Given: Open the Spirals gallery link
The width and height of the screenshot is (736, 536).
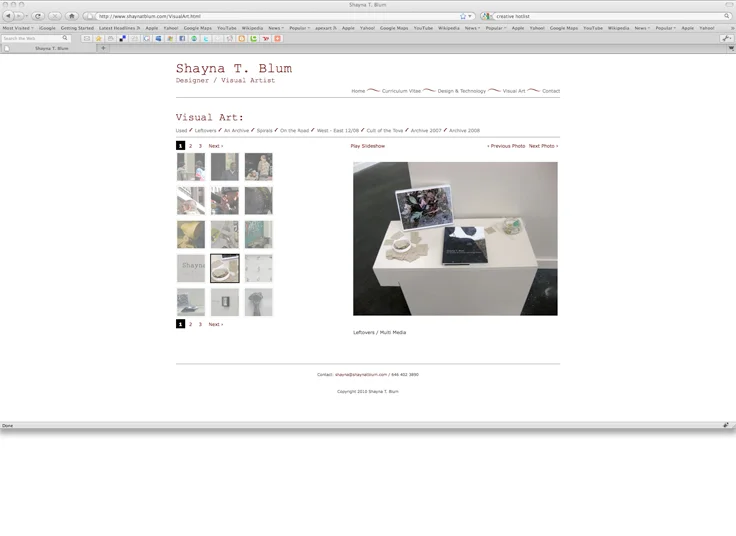Looking at the screenshot, I should [x=264, y=130].
